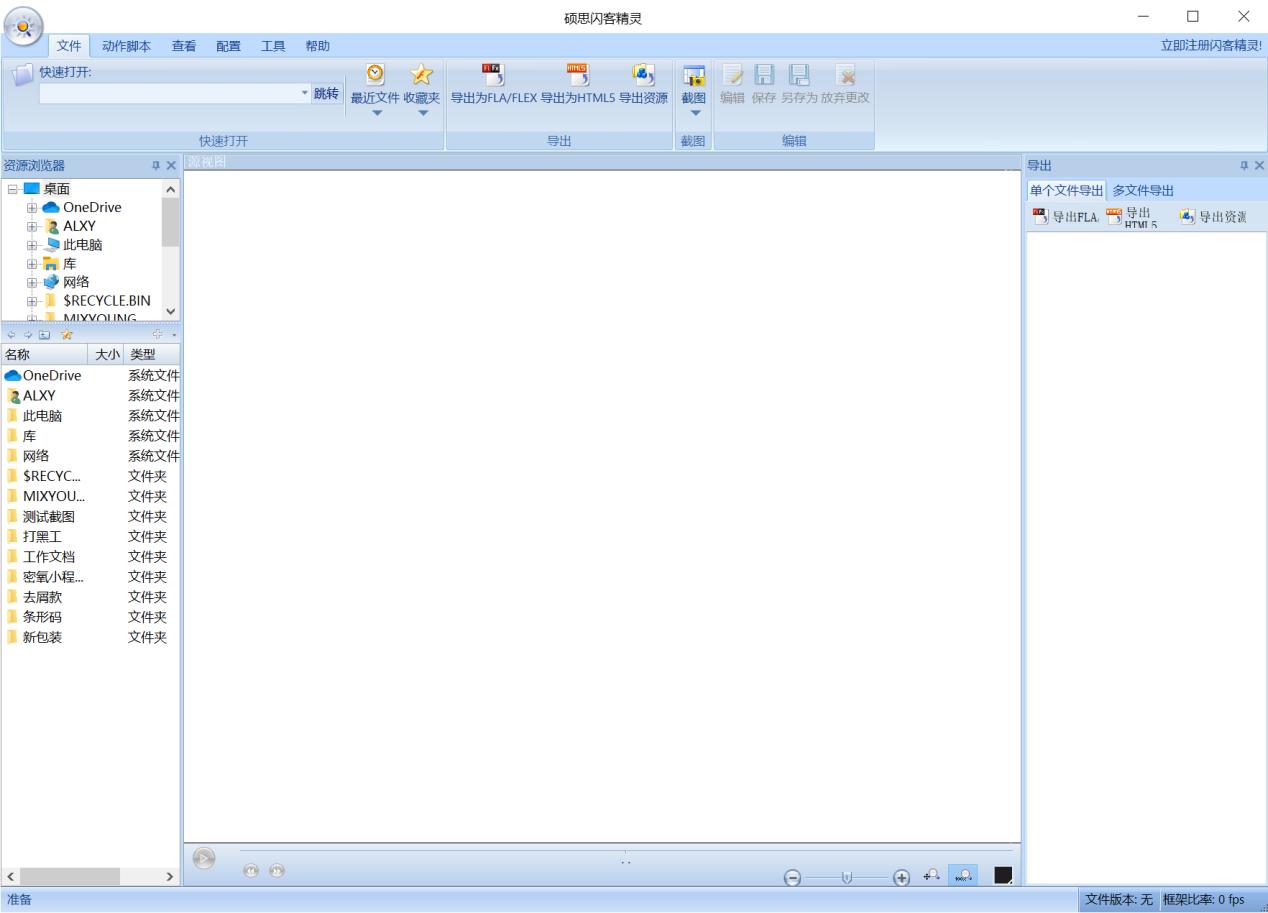Click 导出HTML5 in export panel
The width and height of the screenshot is (1268, 913).
[x=1132, y=217]
